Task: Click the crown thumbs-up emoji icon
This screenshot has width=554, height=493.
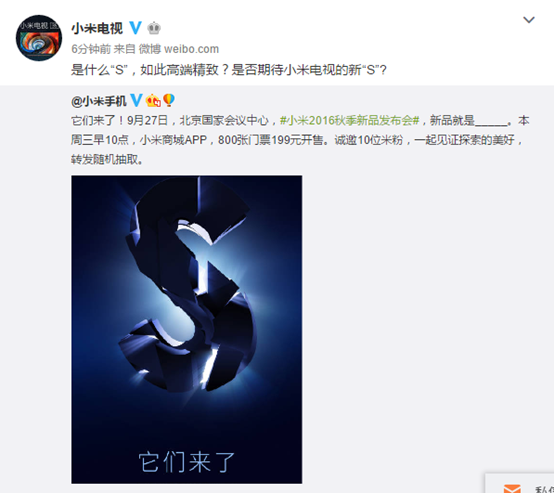Action: [153, 101]
